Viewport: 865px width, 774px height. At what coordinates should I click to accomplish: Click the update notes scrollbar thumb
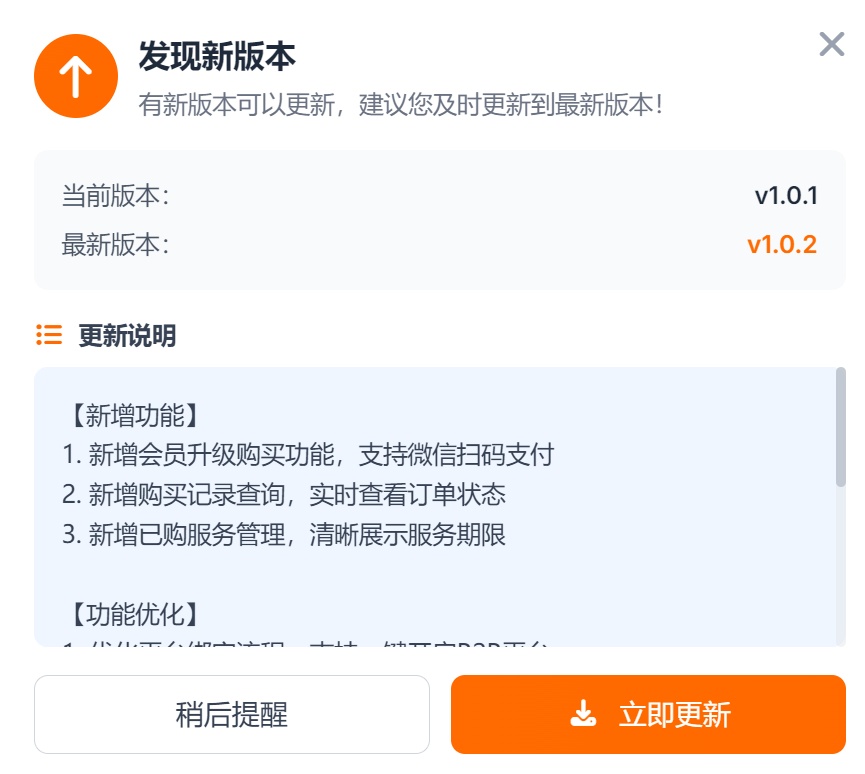point(840,427)
